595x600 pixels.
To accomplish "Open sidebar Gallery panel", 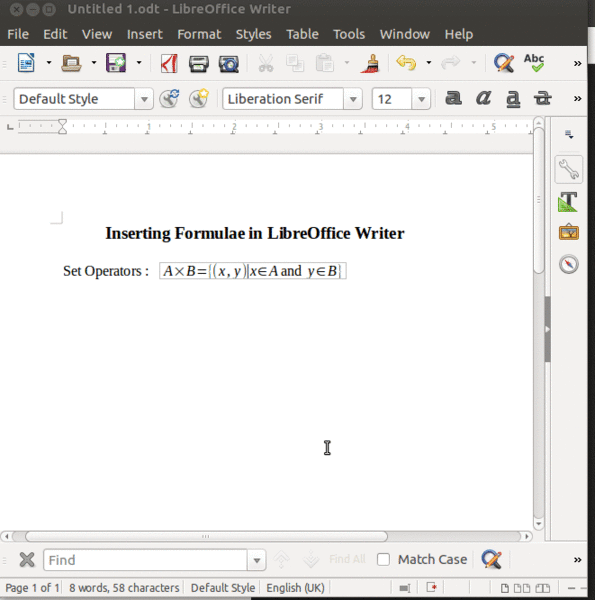I will [x=569, y=232].
